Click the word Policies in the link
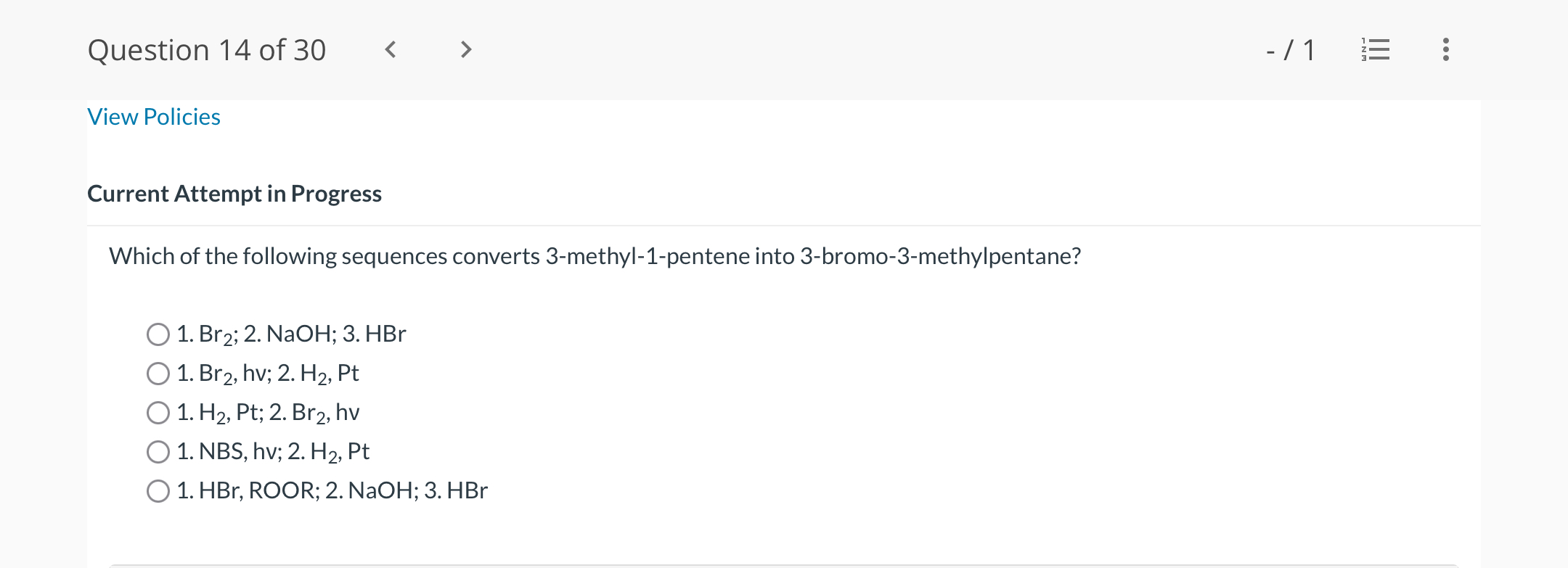This screenshot has width=1568, height=568. (x=182, y=117)
